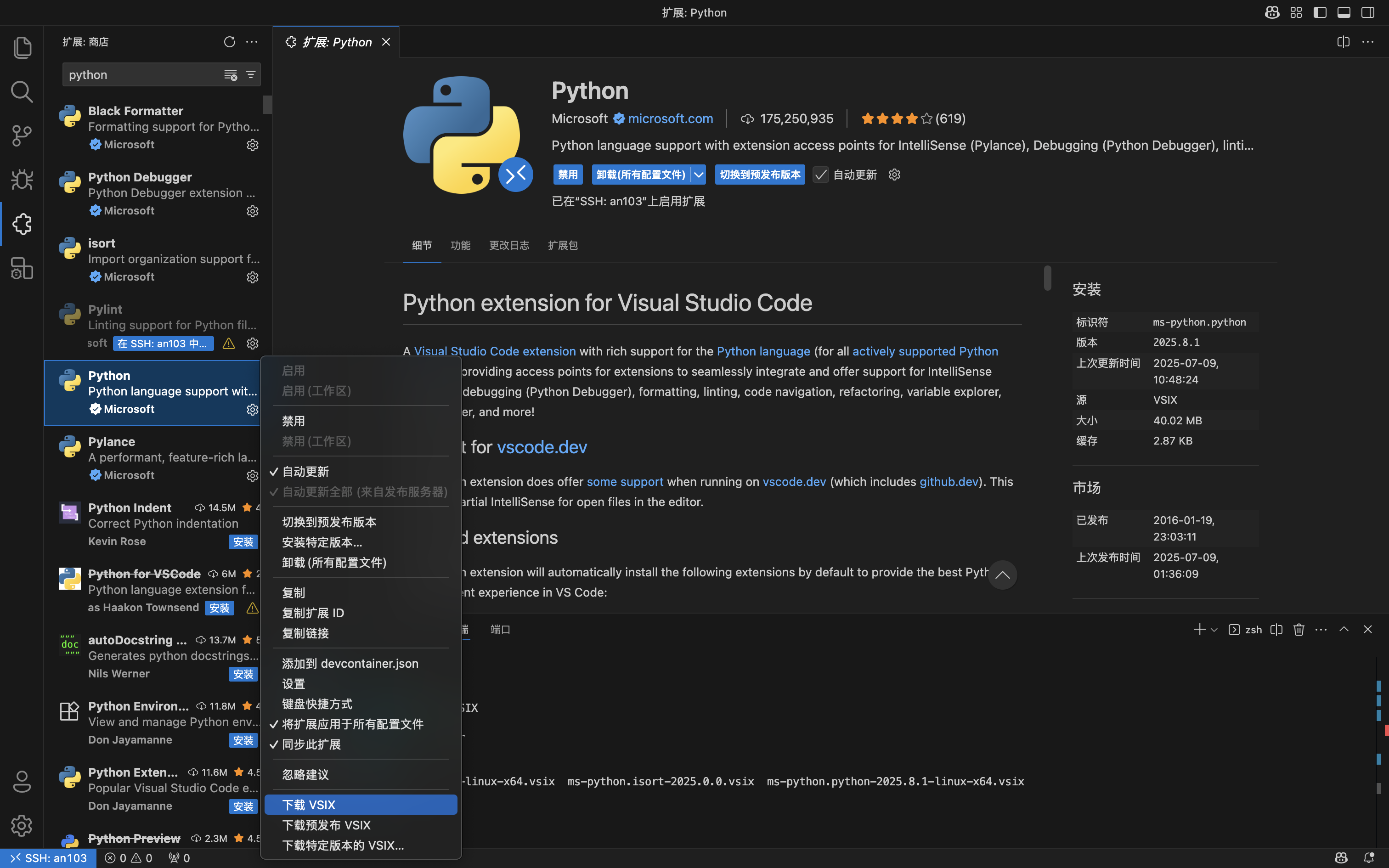
Task: Click the 切换到预发布版本 button
Action: click(x=759, y=175)
